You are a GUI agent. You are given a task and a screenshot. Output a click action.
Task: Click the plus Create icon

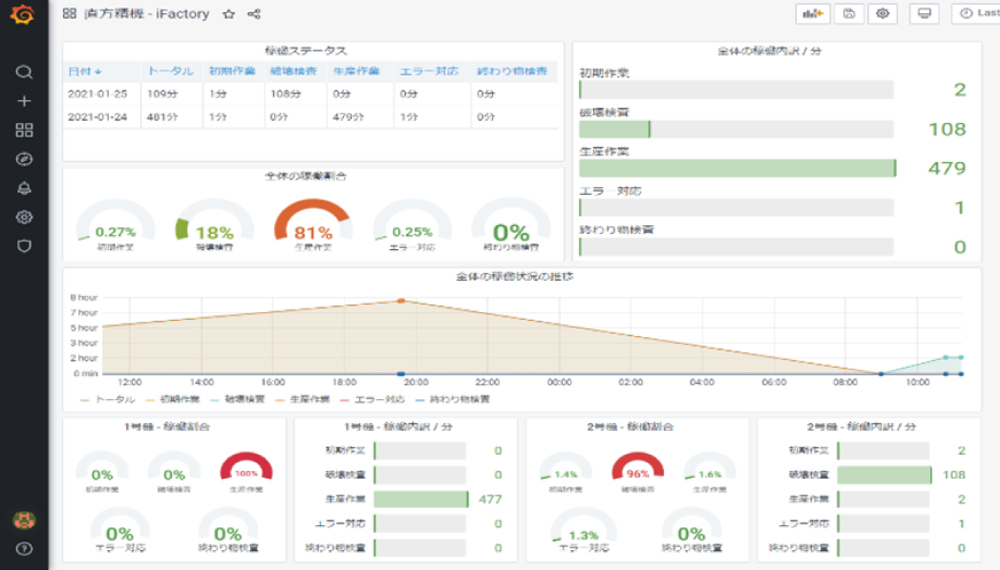[x=24, y=101]
